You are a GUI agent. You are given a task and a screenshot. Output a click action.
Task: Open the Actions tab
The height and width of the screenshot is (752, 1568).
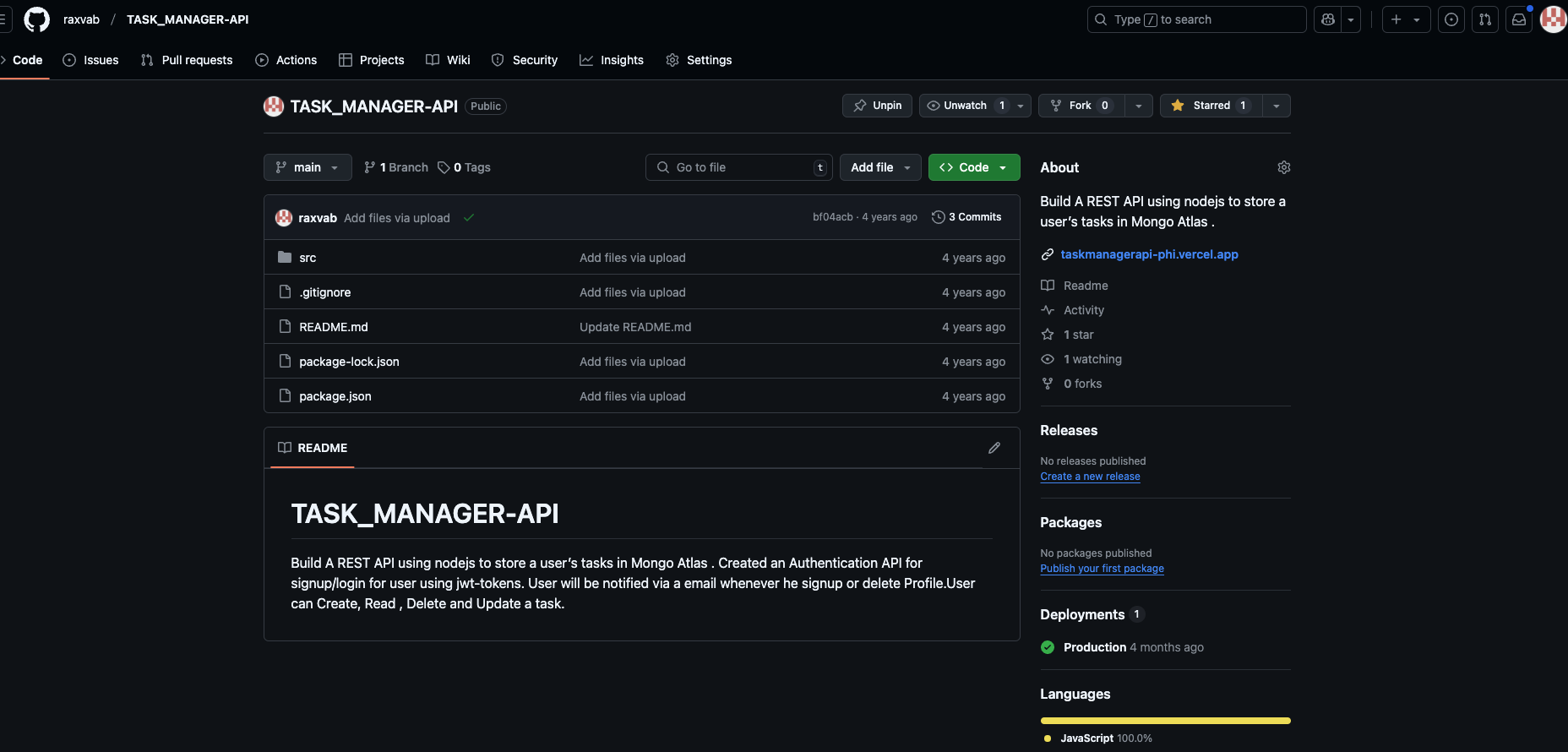(x=286, y=60)
